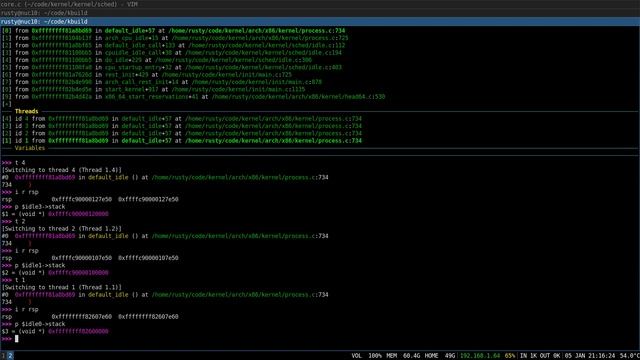Select stack frame [3] cpuidle_idle_call line

tap(172, 53)
